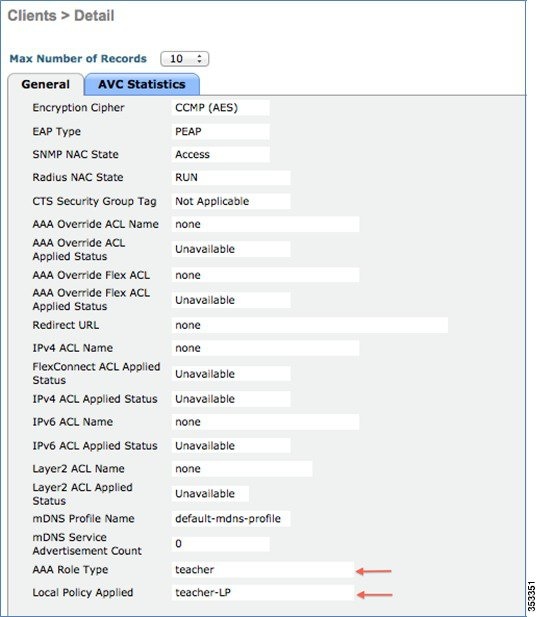
Task: Select the mDNS Profile Name field
Action: click(231, 519)
